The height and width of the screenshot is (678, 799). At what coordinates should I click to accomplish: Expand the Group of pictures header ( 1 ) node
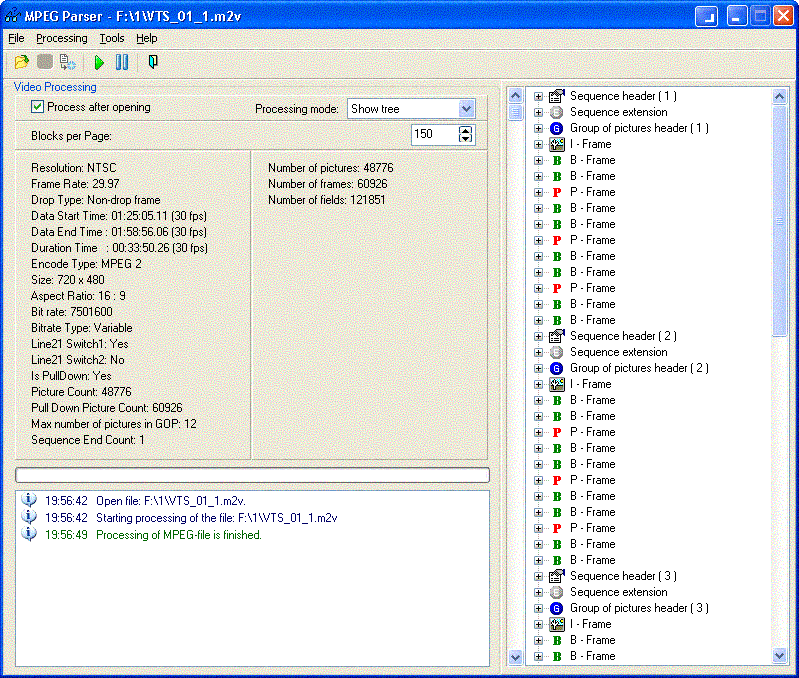click(538, 128)
